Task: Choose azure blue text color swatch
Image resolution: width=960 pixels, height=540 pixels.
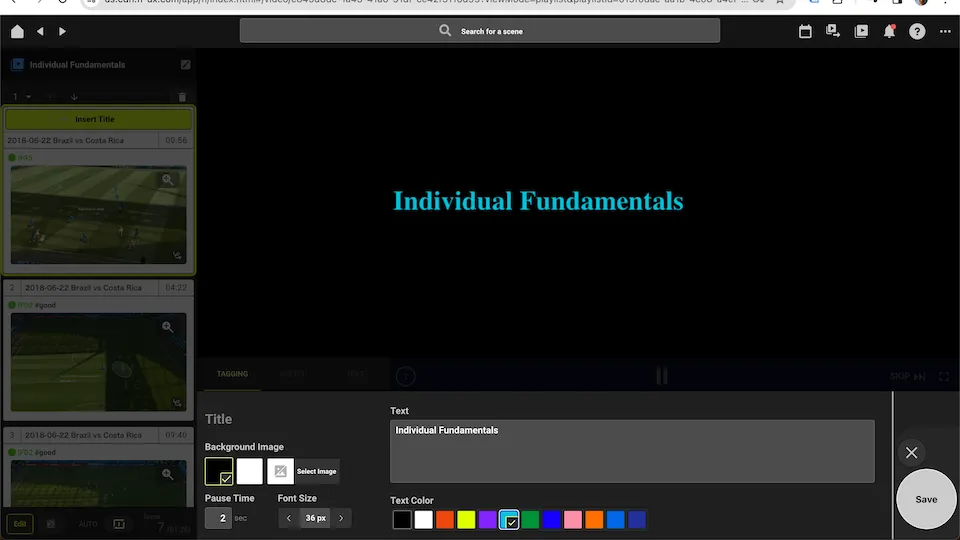Action: coord(616,519)
